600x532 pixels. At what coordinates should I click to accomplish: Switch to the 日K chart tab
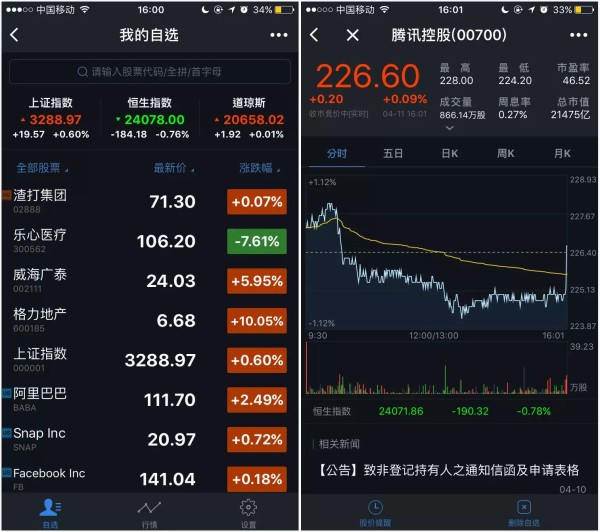(450, 153)
